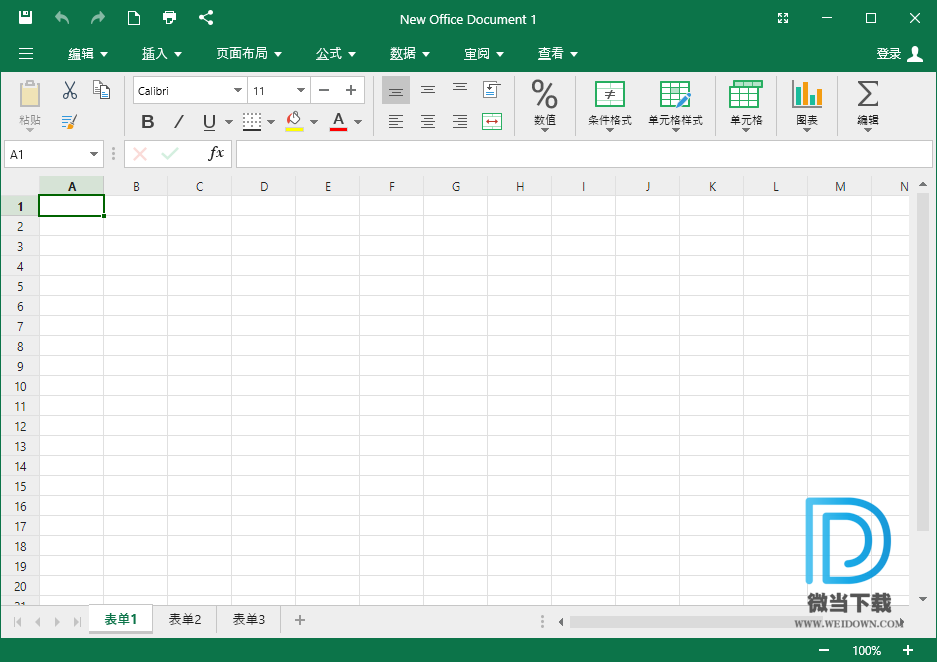Open the 插入 ribbon menu
Screen dimensions: 937x662
(x=161, y=54)
